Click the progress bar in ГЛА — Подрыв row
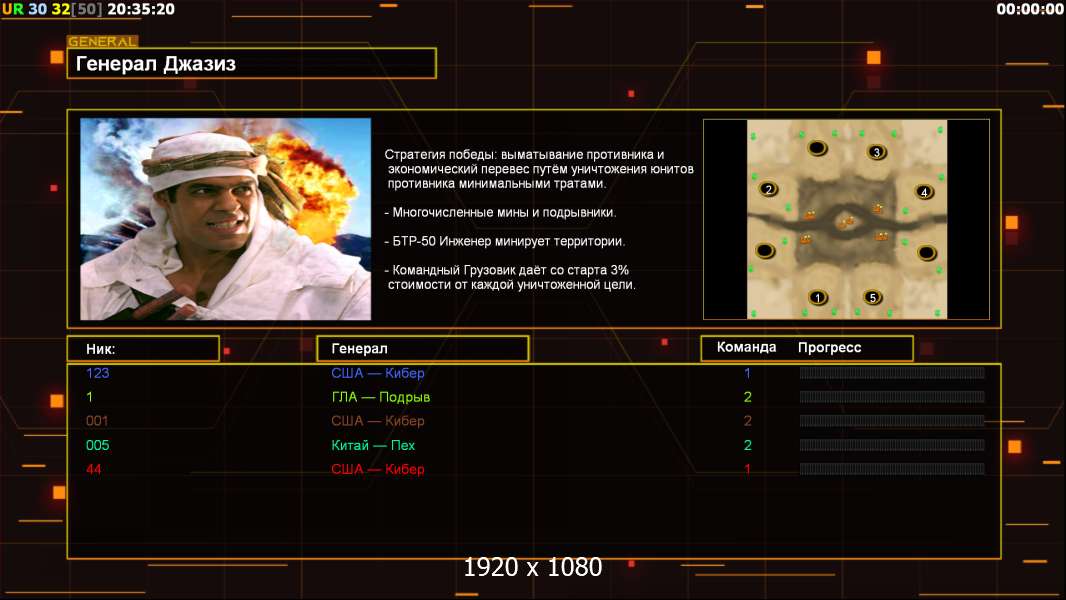The image size is (1066, 600). pos(892,397)
